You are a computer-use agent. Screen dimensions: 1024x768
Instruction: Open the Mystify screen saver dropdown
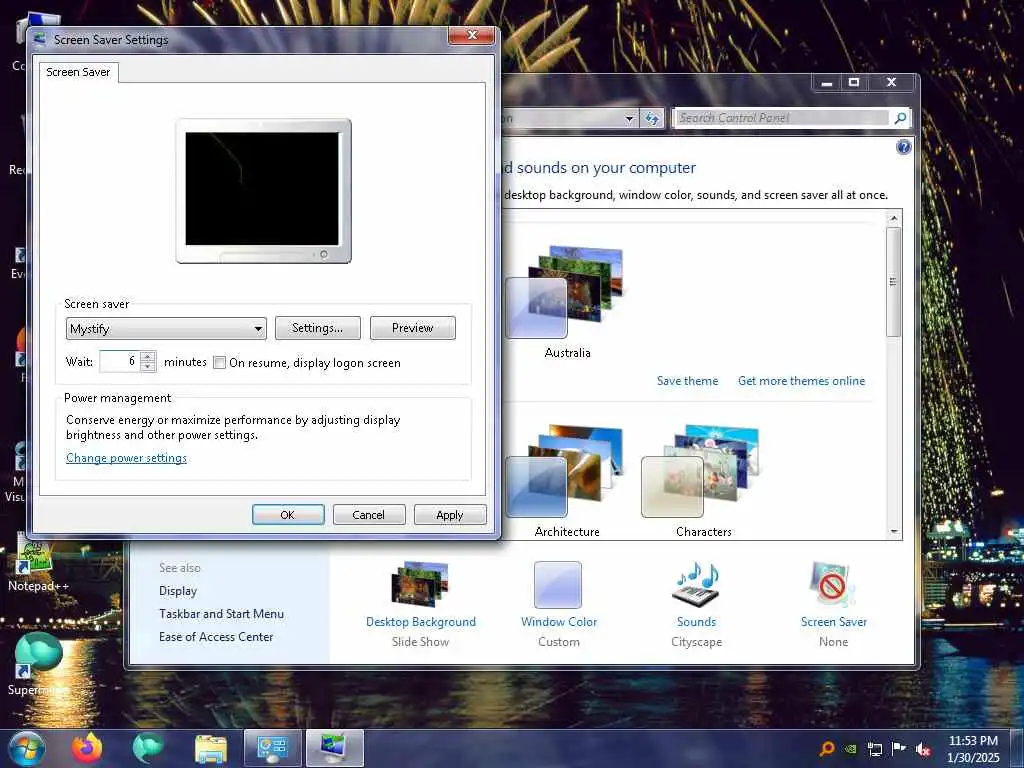[166, 328]
